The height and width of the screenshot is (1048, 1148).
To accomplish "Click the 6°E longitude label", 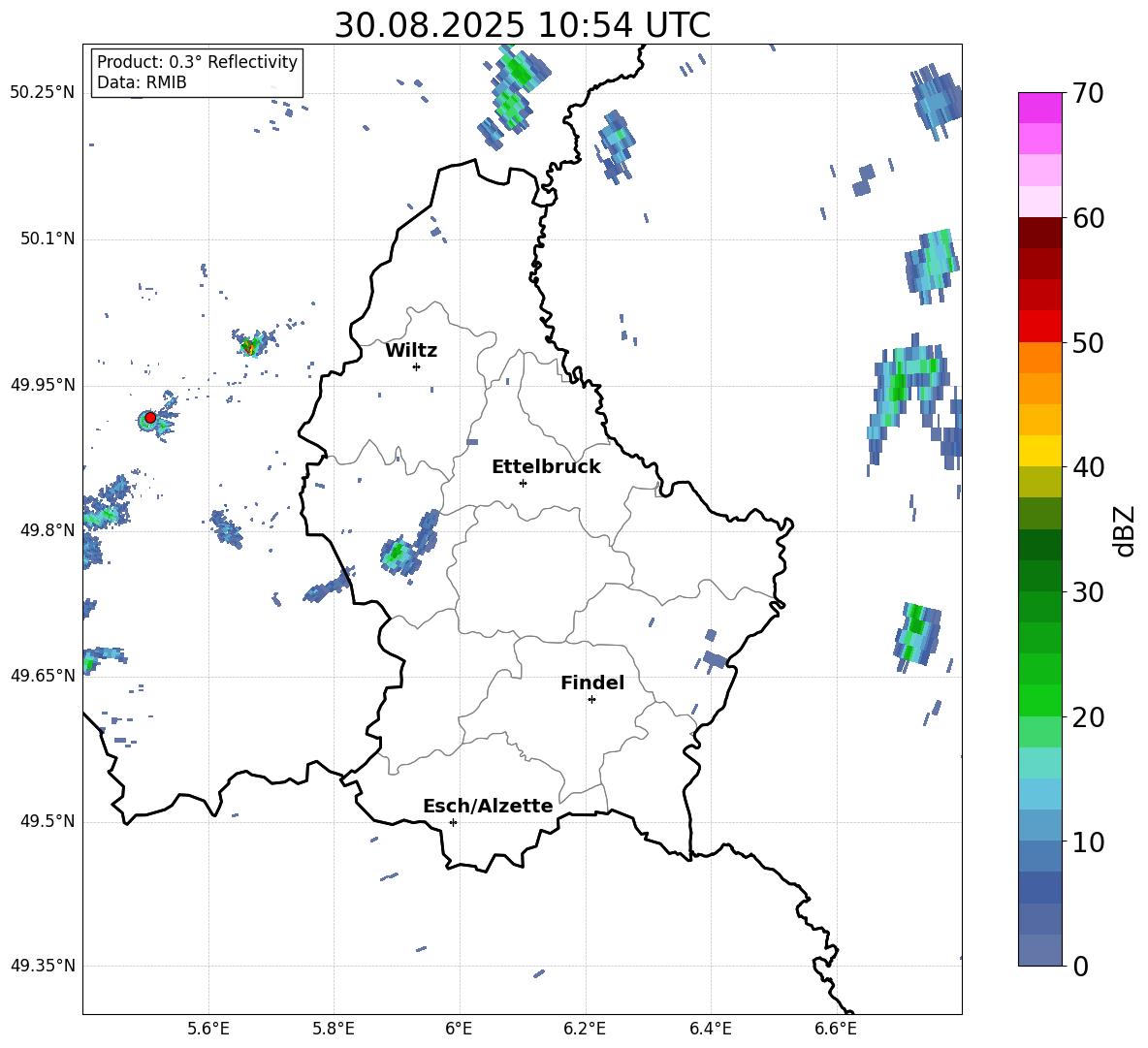I will click(x=459, y=1029).
